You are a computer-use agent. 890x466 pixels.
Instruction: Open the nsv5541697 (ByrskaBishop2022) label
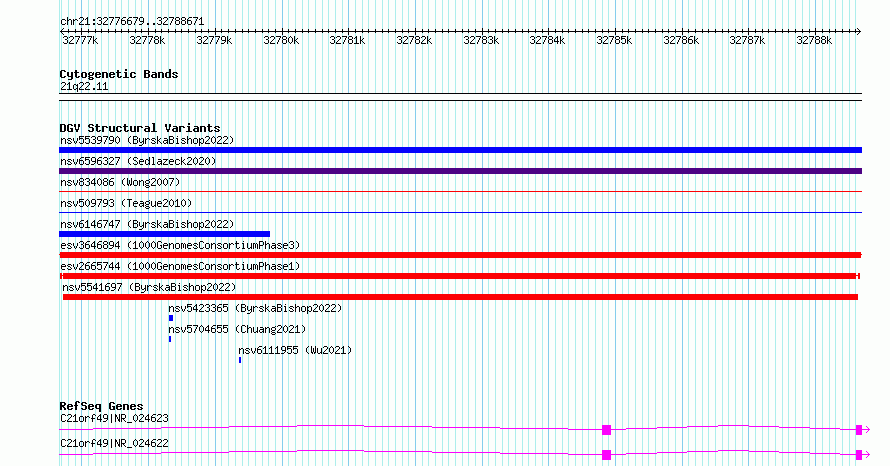[x=149, y=287]
